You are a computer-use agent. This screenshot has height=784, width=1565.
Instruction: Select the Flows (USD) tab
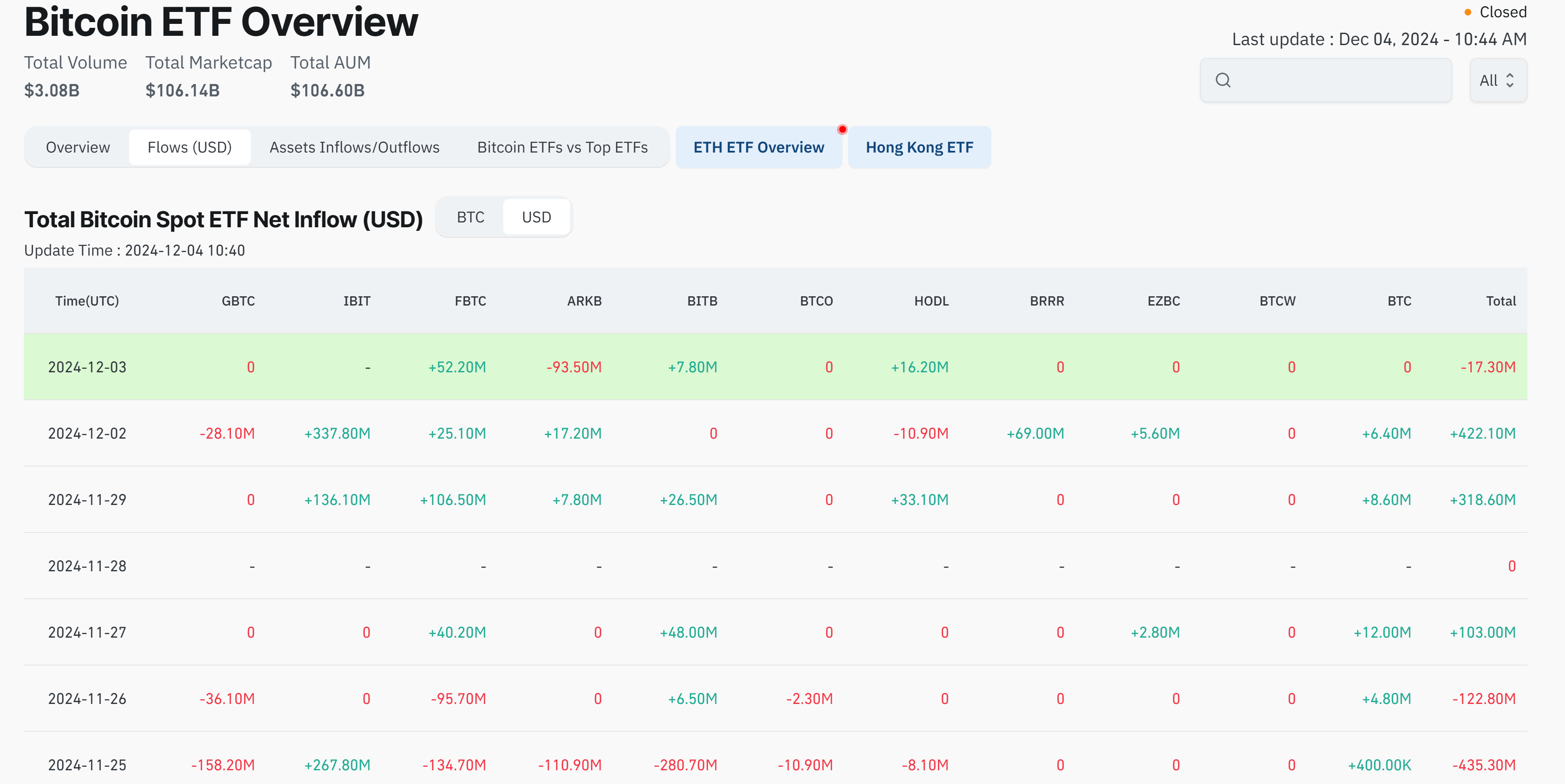tap(190, 148)
